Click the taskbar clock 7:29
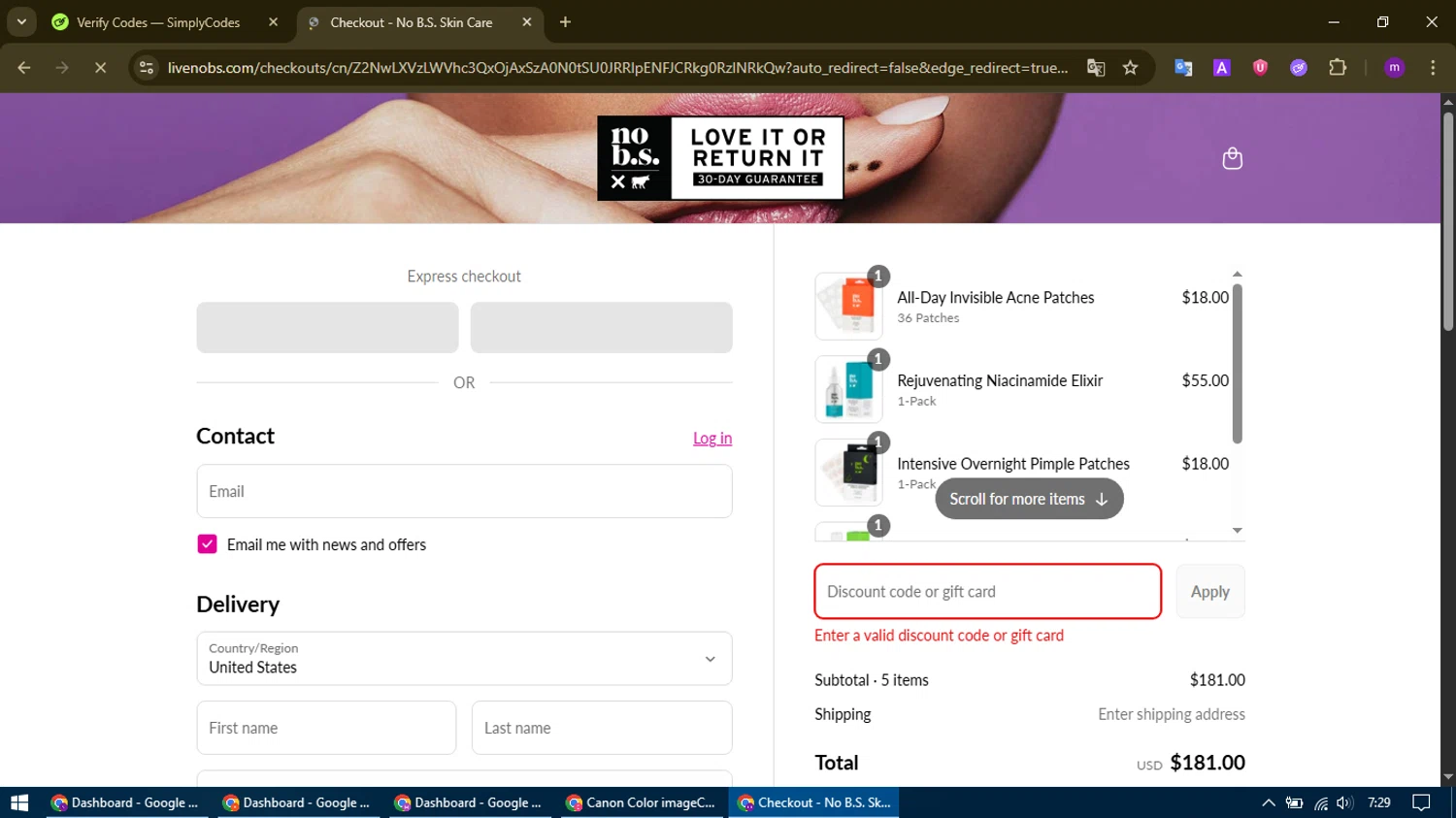 pos(1378,802)
